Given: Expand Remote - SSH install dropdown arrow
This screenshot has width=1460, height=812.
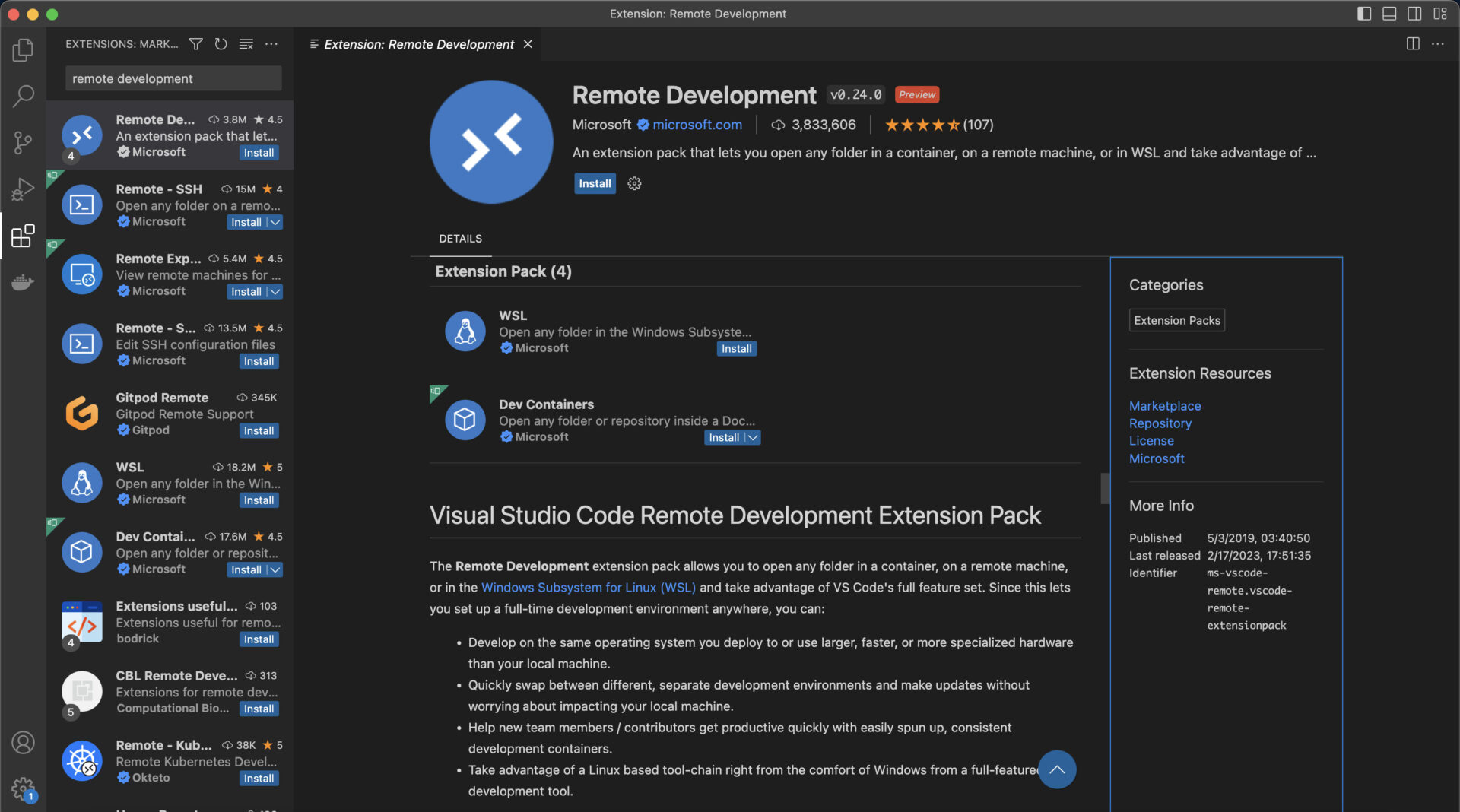Looking at the screenshot, I should (x=275, y=223).
